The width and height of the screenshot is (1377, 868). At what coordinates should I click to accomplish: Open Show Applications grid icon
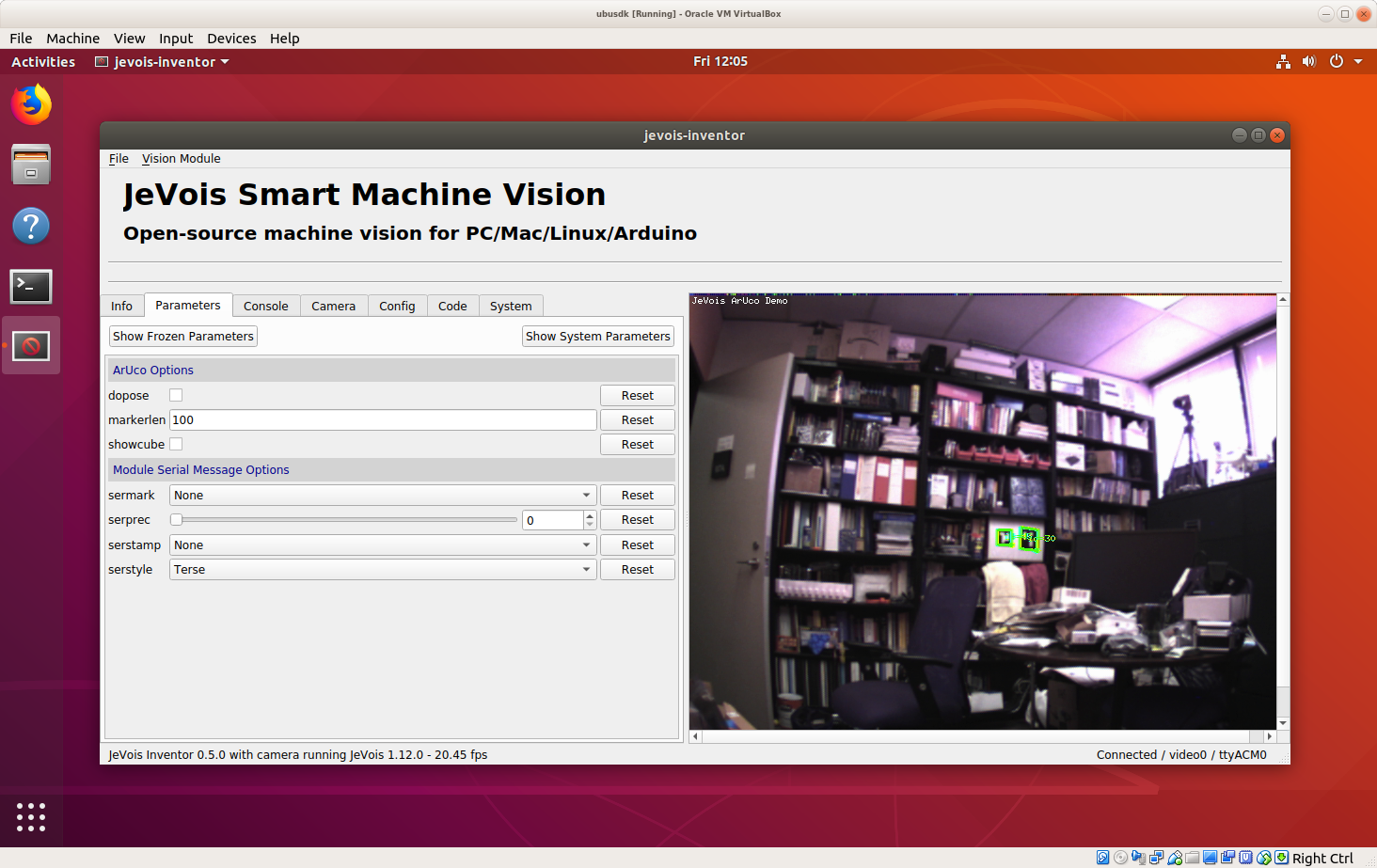point(31,816)
